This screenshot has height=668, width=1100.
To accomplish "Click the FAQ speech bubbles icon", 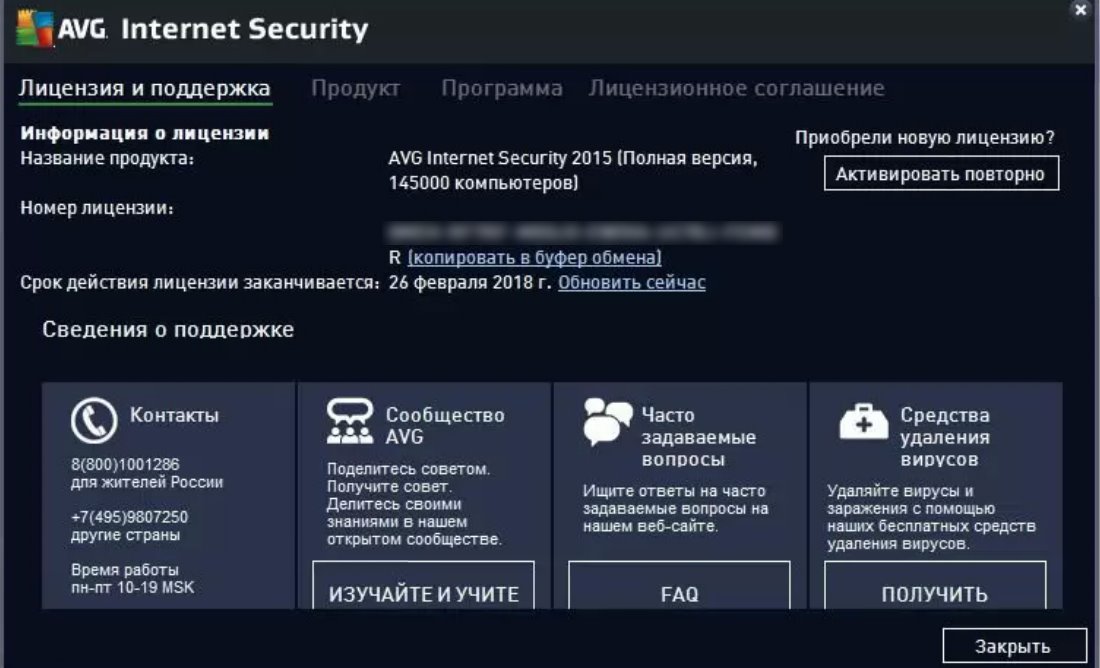I will pyautogui.click(x=607, y=422).
